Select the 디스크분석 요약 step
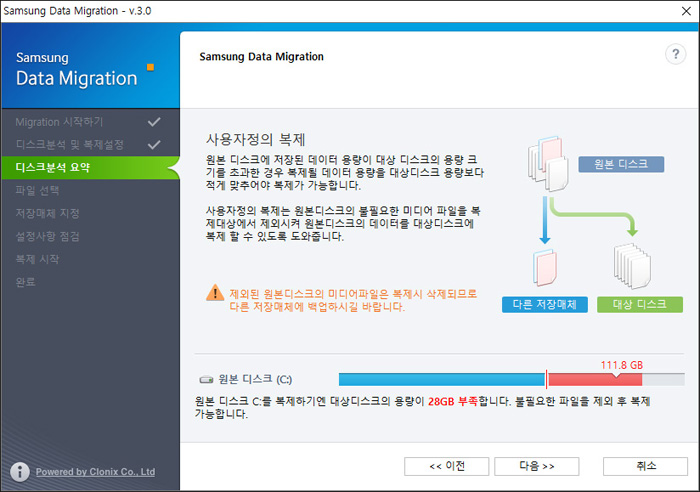700x492 pixels. 90,167
